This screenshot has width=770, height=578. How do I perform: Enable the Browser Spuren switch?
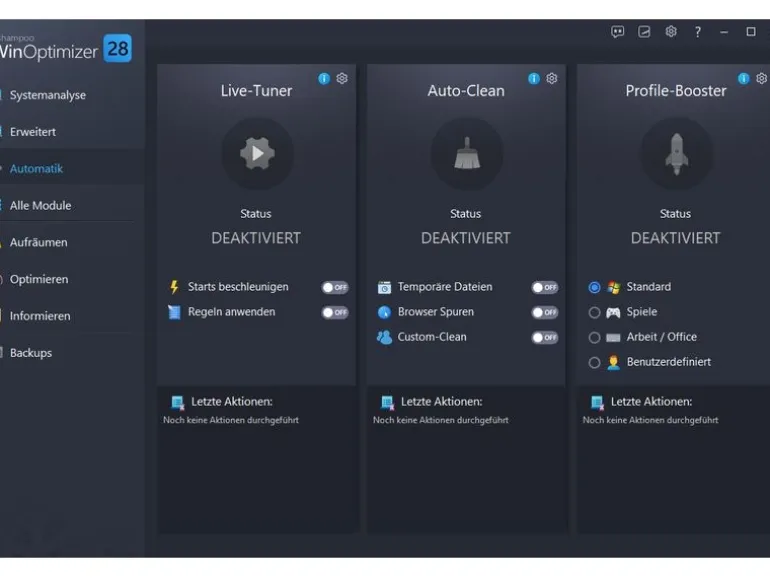pos(545,312)
